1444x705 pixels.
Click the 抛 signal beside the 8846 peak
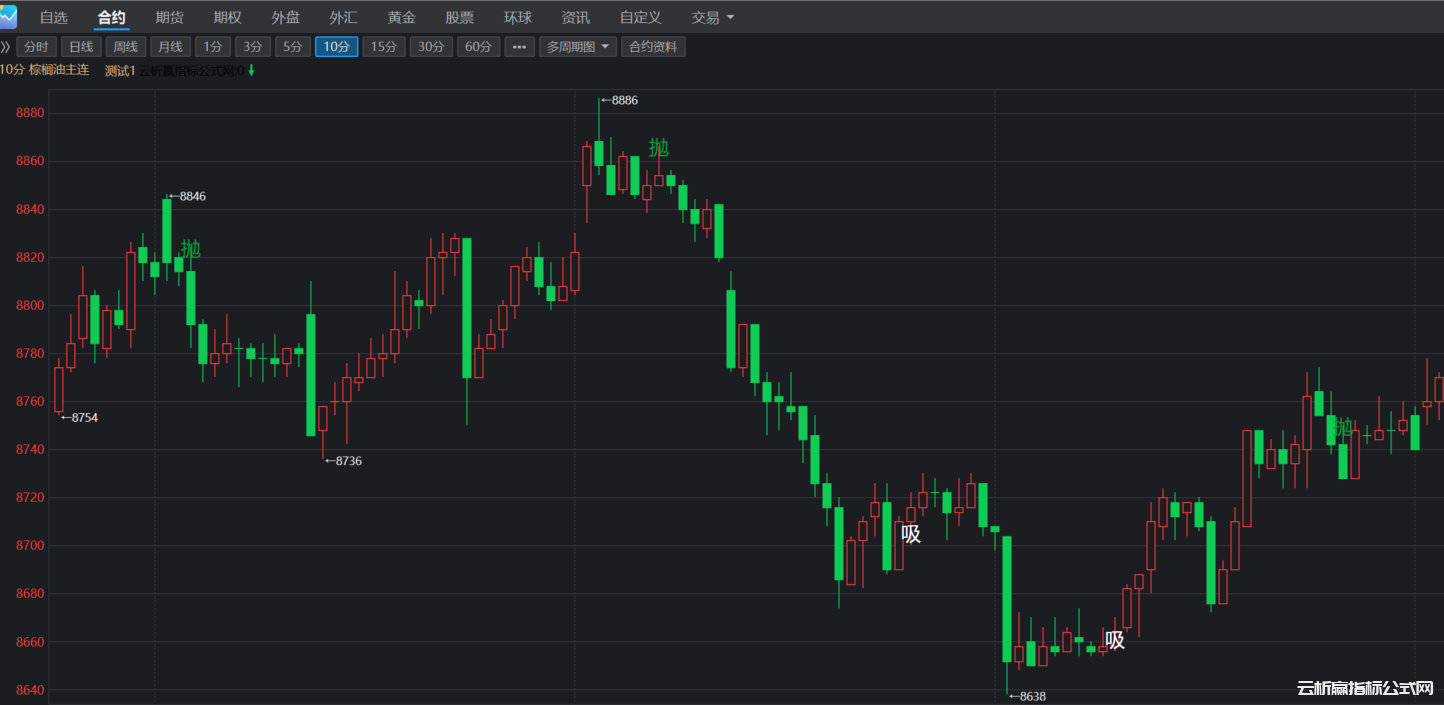tap(190, 249)
